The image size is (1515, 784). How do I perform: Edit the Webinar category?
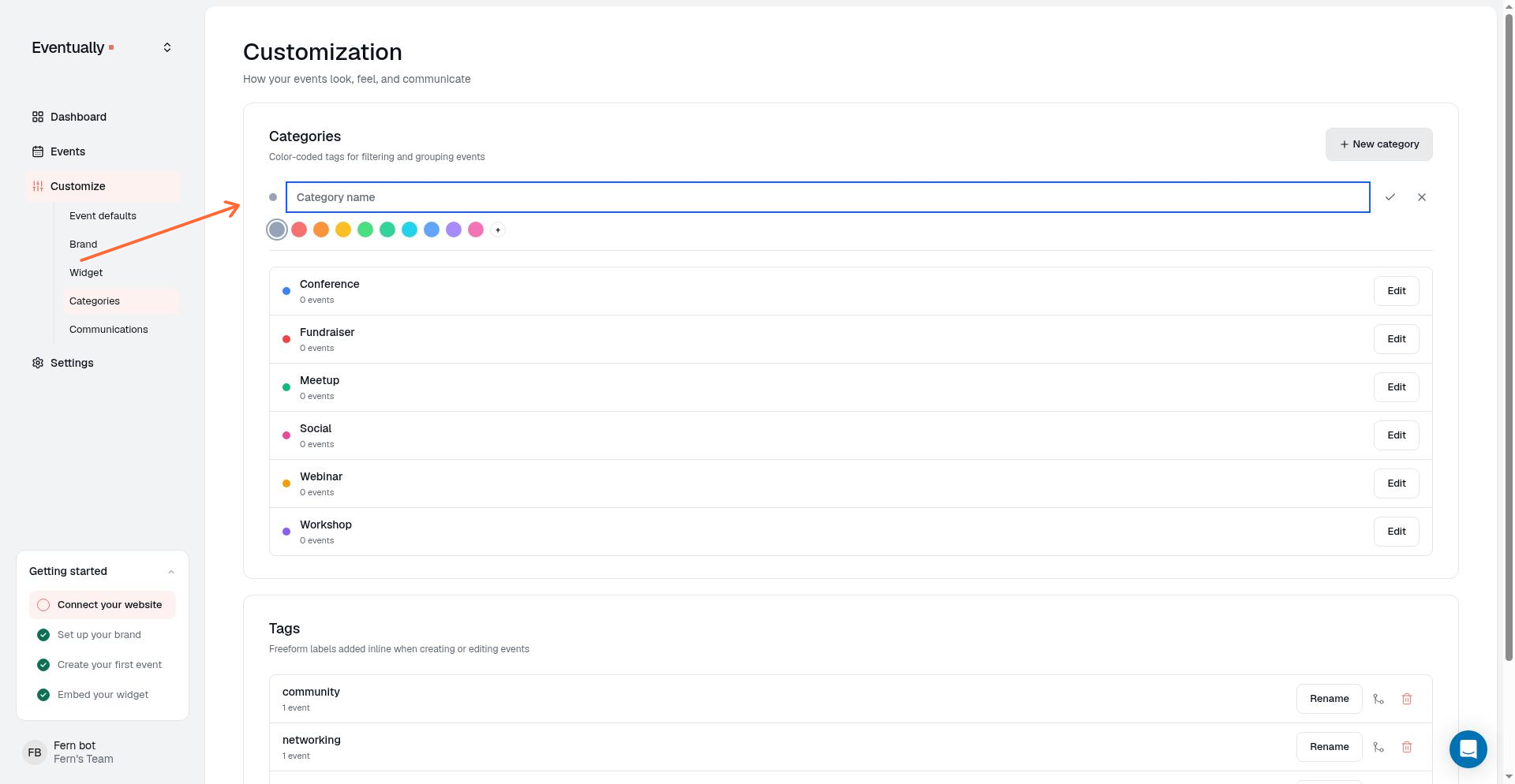click(1396, 483)
